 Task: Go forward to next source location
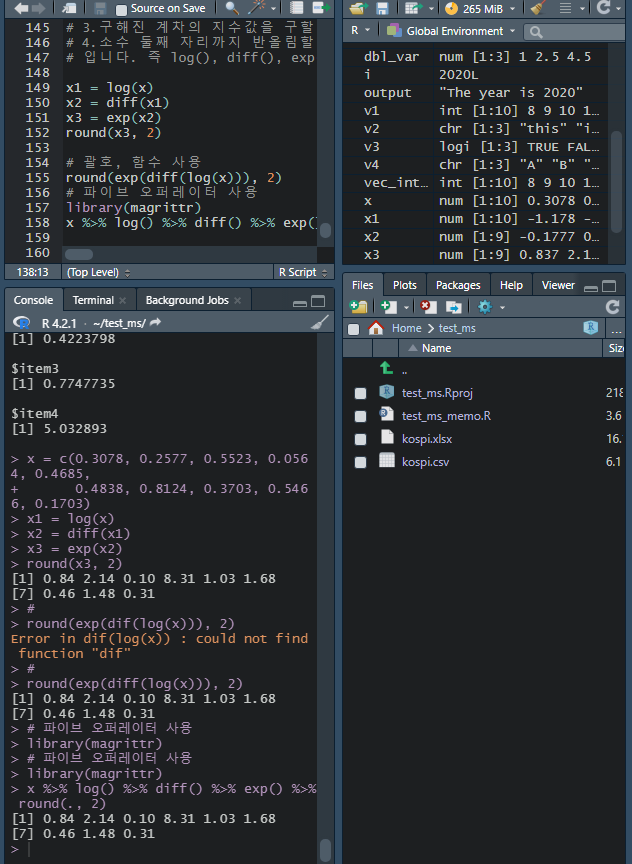click(x=38, y=8)
